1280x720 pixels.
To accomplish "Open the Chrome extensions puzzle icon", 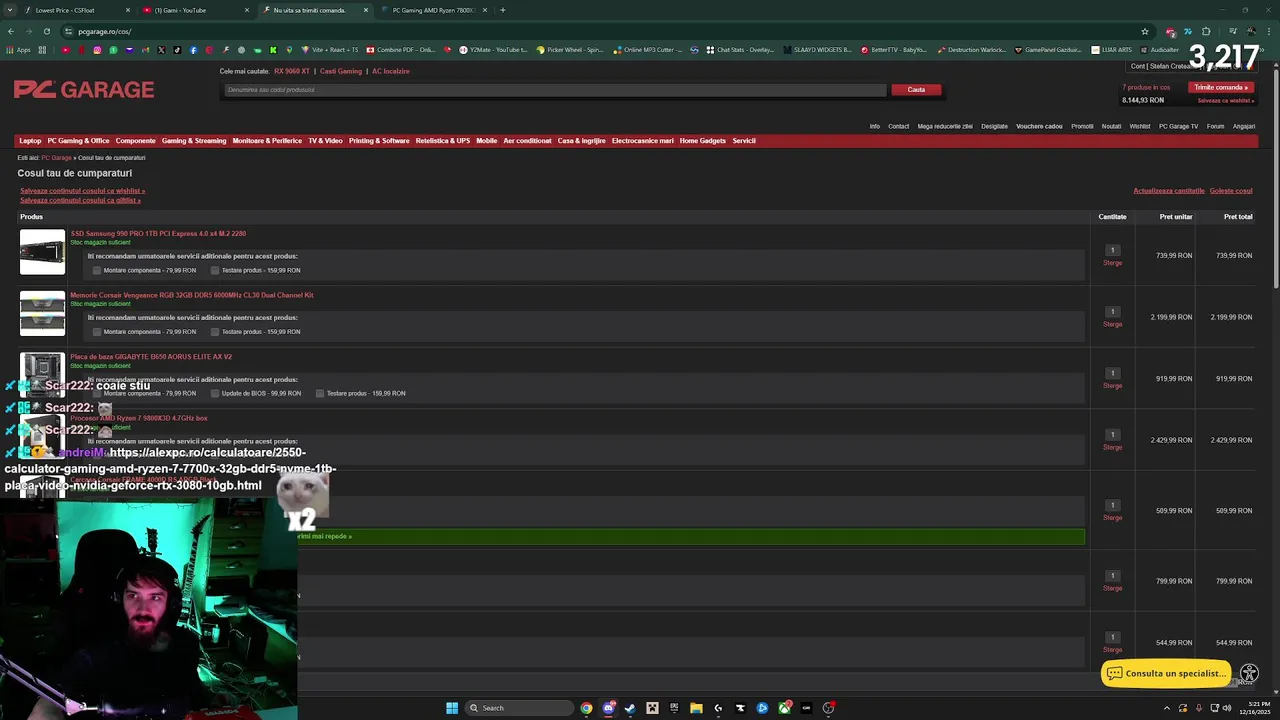I will click(1206, 31).
